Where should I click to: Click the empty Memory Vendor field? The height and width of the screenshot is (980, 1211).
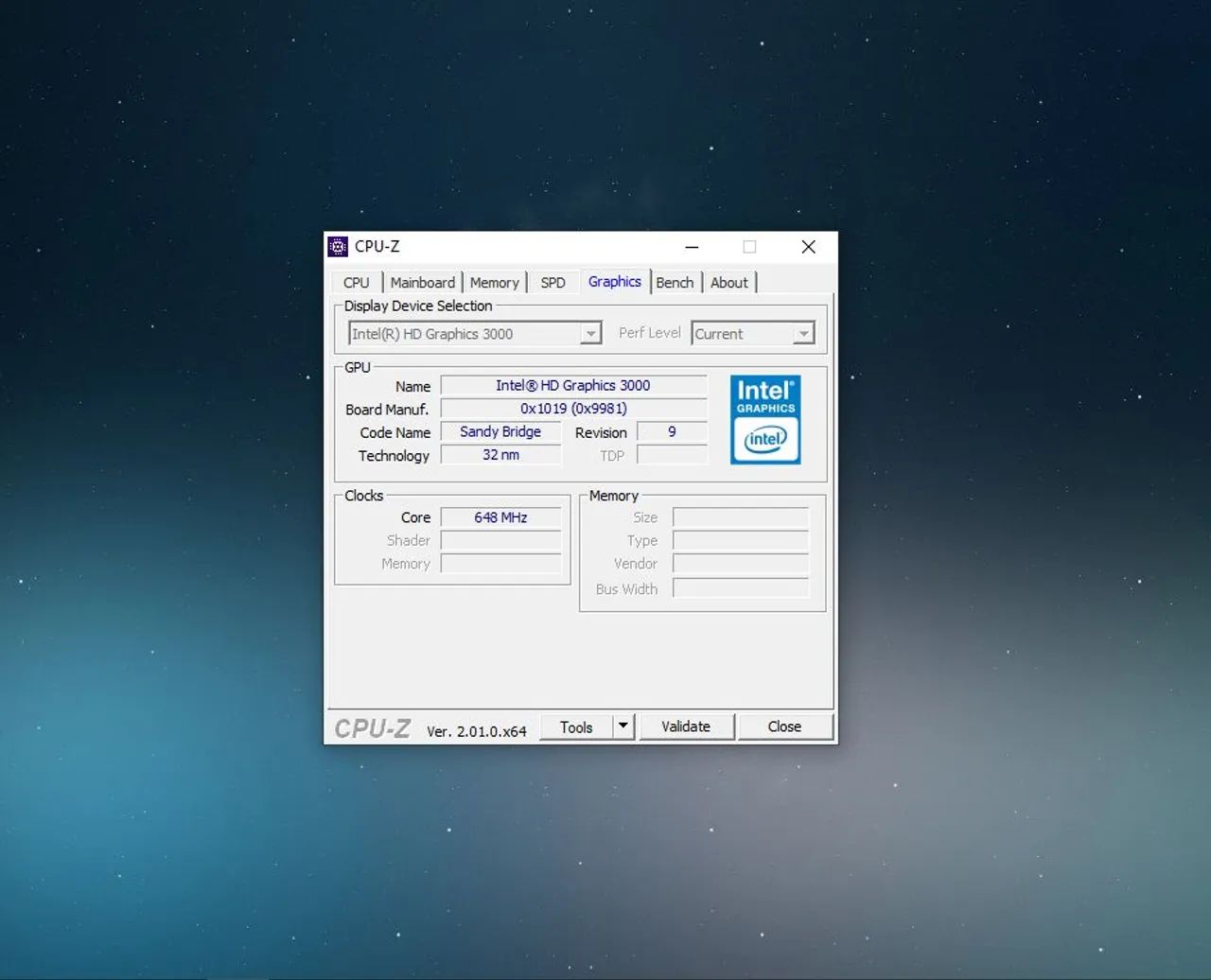coord(741,564)
